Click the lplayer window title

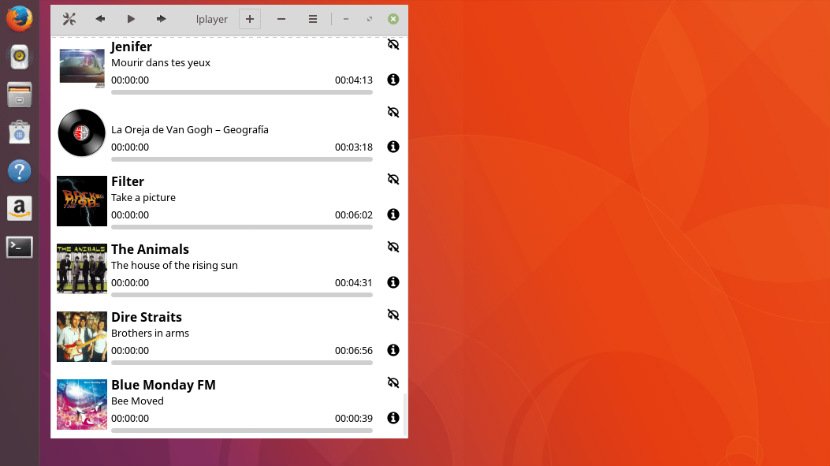pos(212,19)
